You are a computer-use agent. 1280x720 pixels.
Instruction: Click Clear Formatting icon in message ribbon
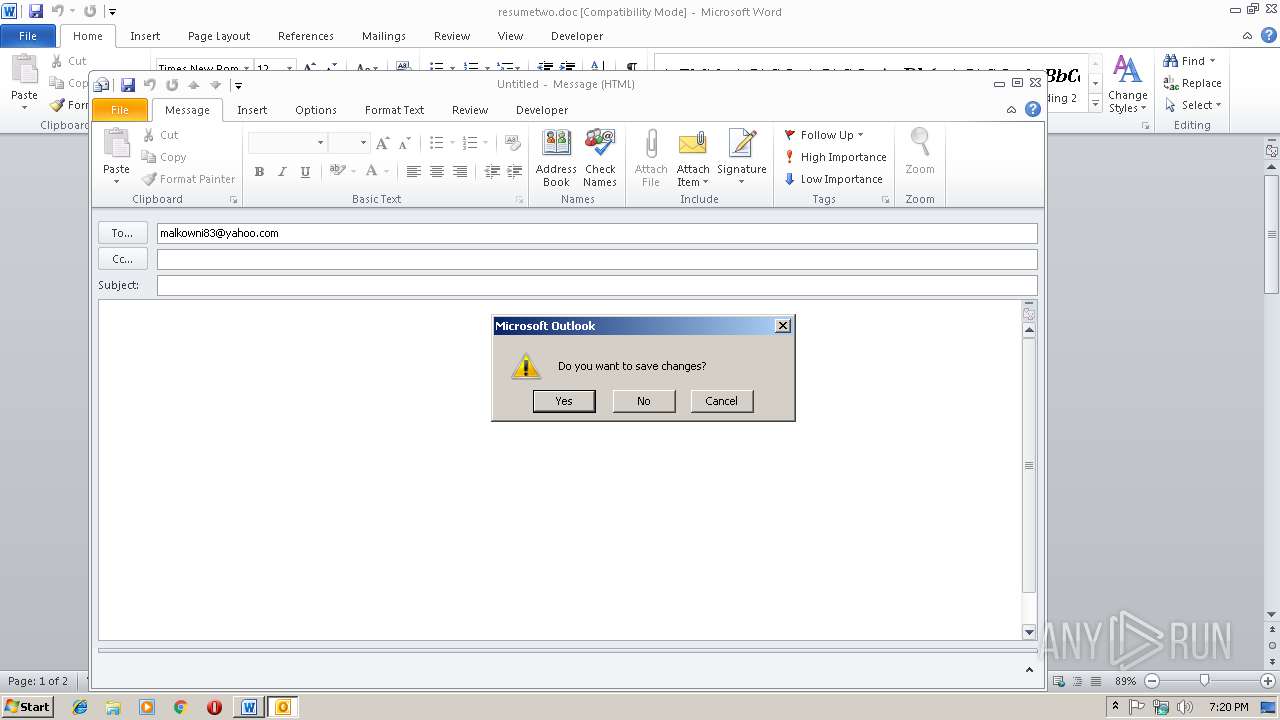(x=512, y=143)
